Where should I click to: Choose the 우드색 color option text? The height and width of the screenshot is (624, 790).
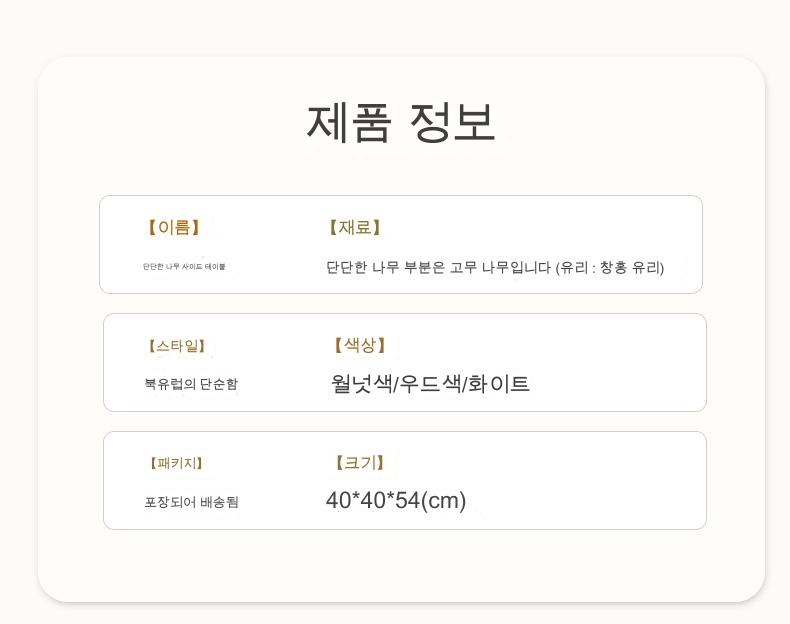(x=430, y=384)
